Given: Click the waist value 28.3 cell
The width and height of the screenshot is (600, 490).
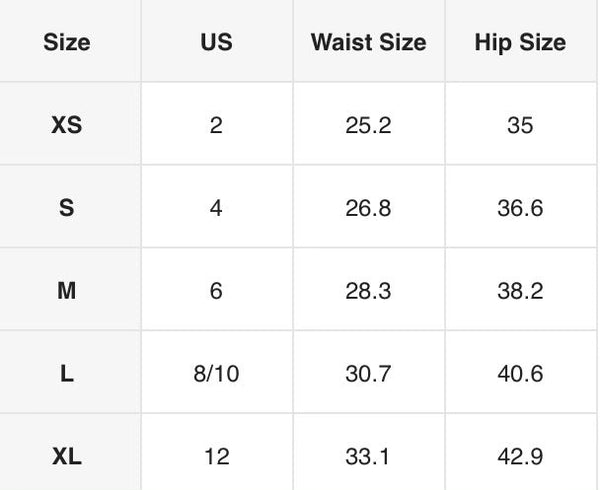Looking at the screenshot, I should point(368,290).
